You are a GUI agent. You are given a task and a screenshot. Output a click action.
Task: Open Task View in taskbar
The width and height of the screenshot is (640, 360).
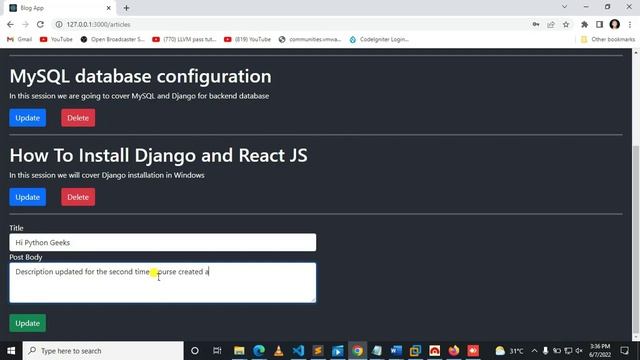pos(217,351)
